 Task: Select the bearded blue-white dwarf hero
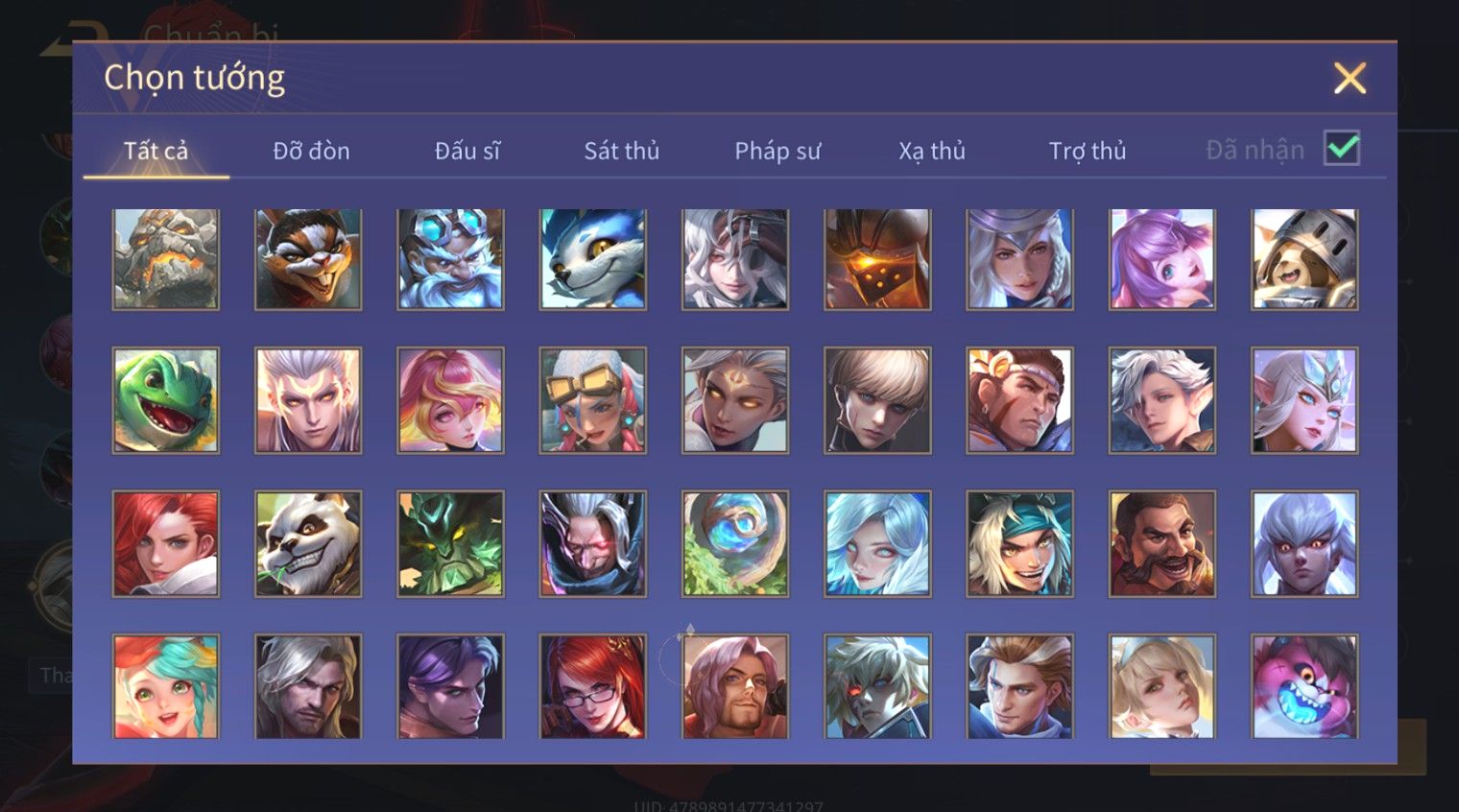tap(450, 259)
